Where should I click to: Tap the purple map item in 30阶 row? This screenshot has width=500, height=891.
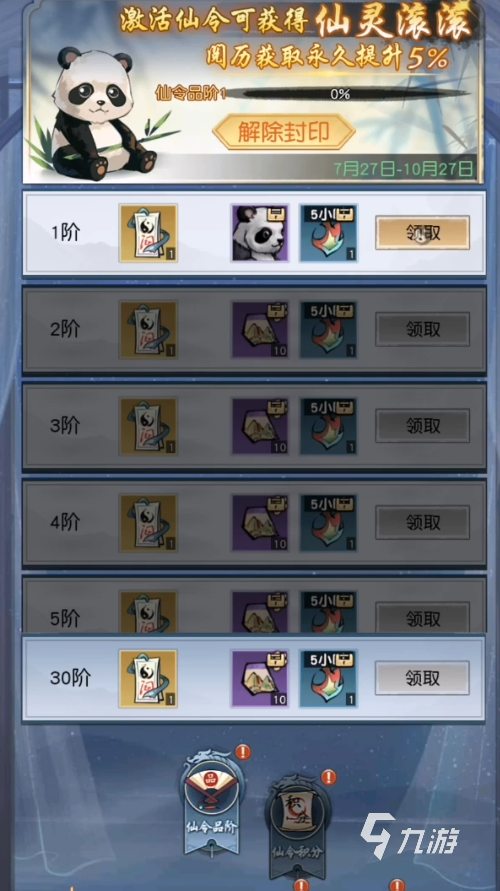pos(260,678)
